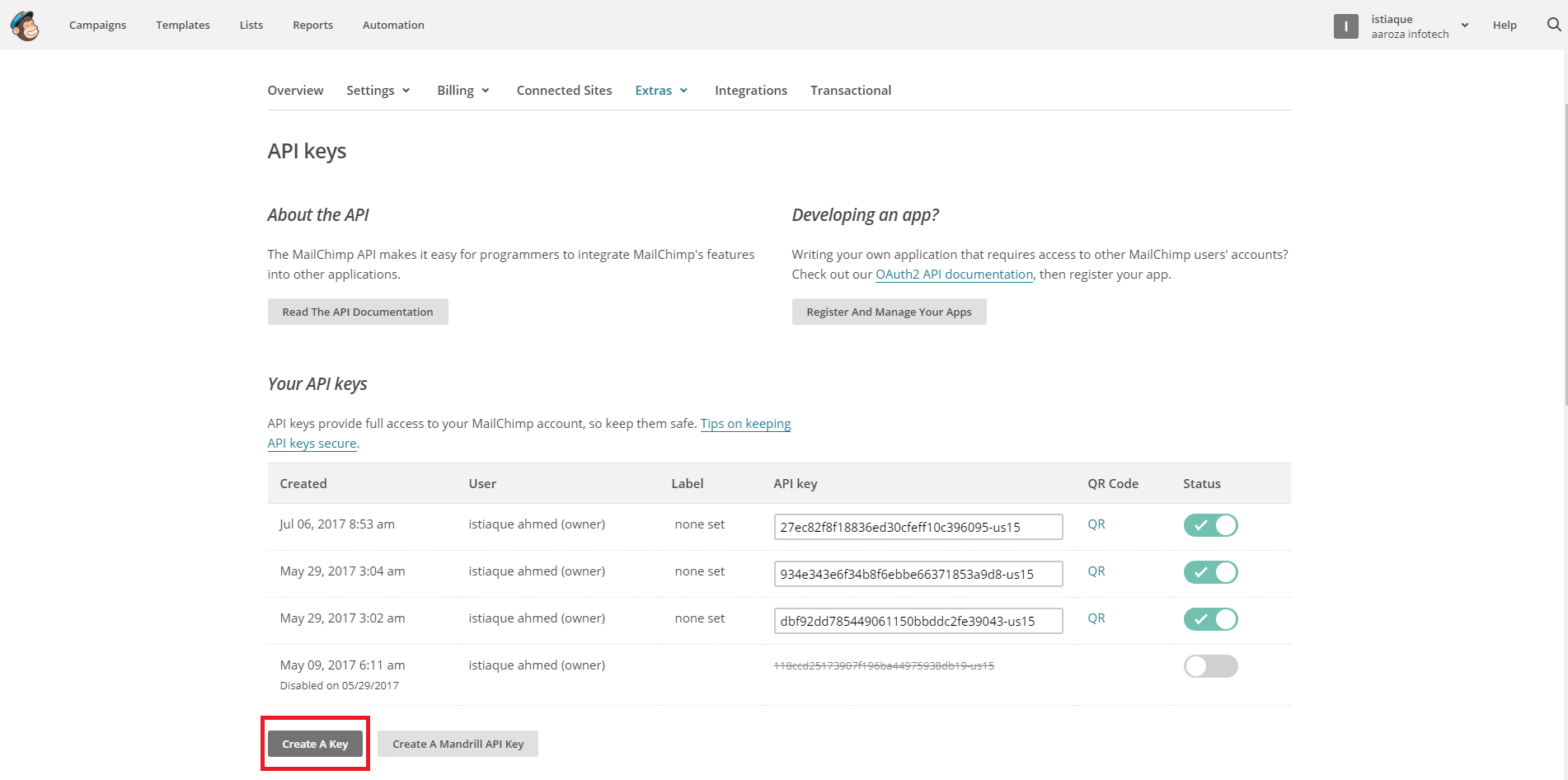The width and height of the screenshot is (1568, 780).
Task: Open QR code for May 29 3:02 key
Action: 1096,618
